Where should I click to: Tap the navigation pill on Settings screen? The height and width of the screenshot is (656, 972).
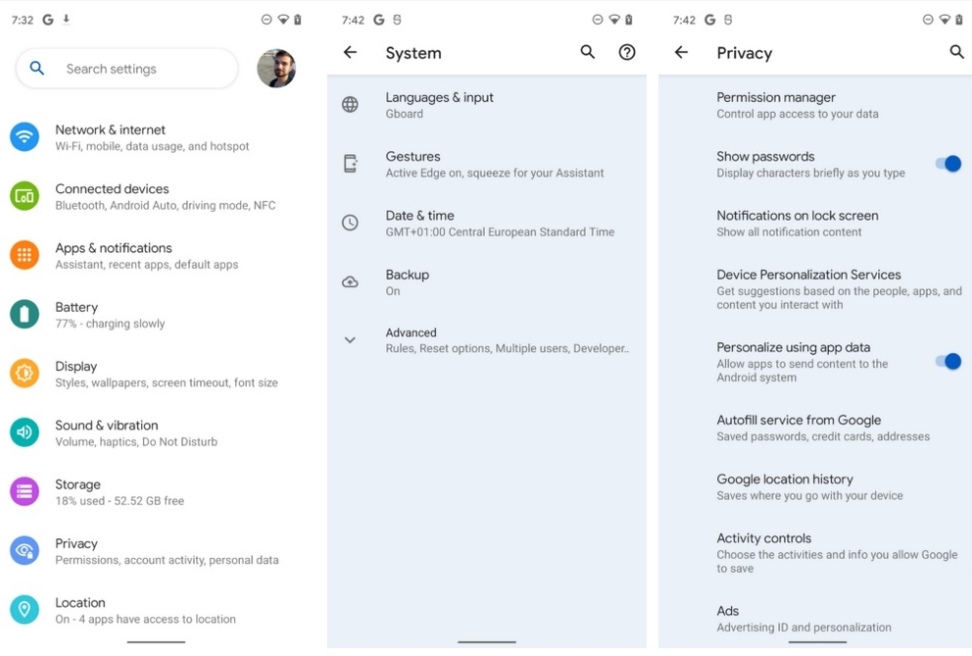click(x=156, y=642)
